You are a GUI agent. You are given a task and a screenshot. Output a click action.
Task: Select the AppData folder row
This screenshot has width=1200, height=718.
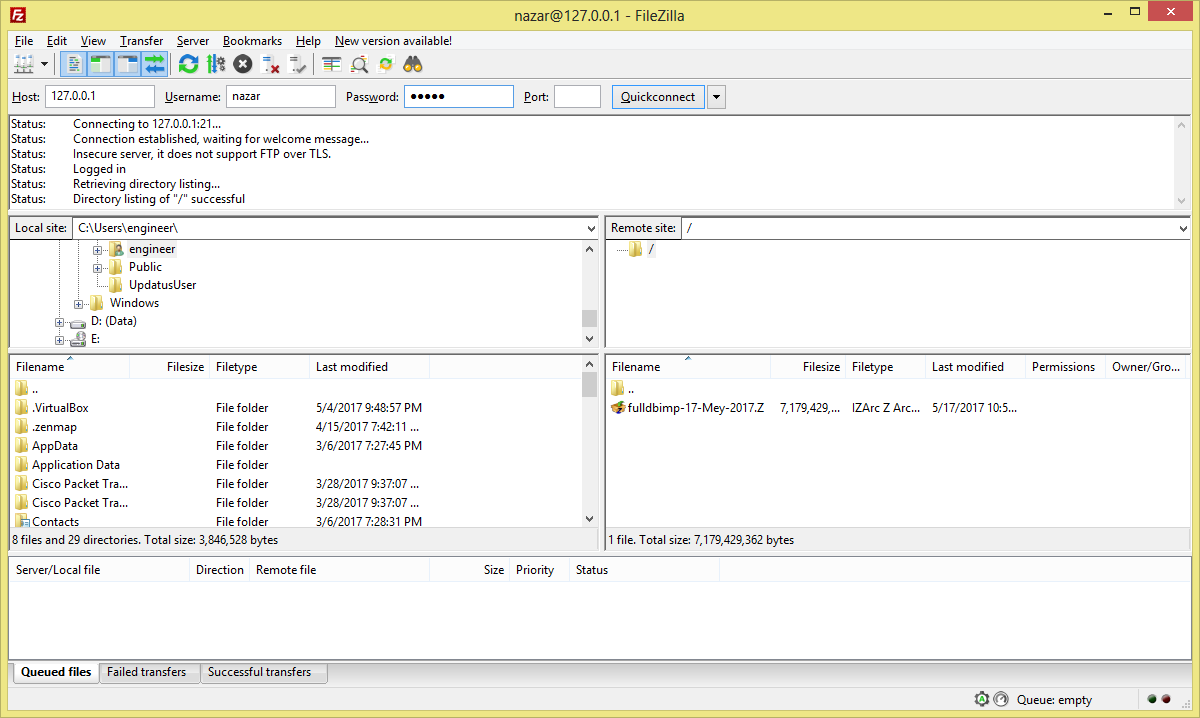(x=295, y=446)
